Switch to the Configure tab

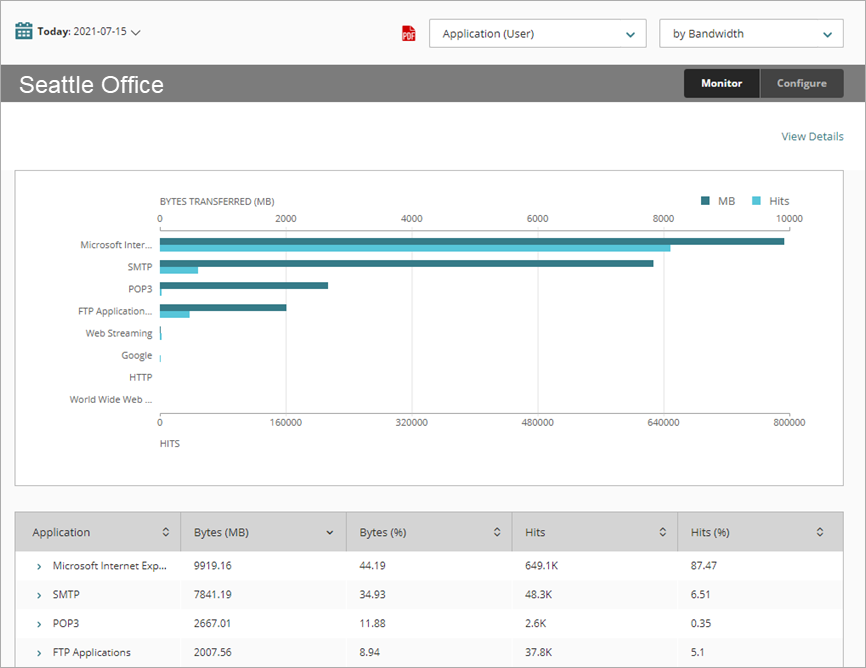tap(802, 83)
